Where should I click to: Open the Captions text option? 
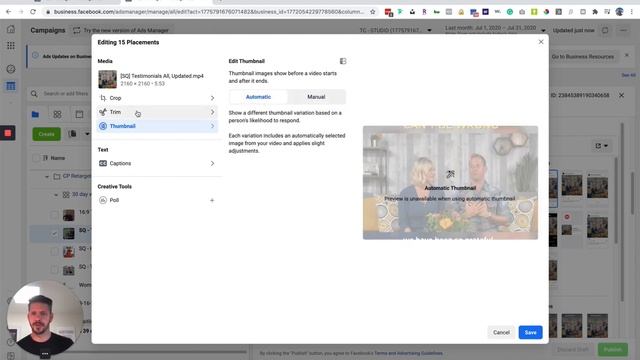[x=157, y=163]
